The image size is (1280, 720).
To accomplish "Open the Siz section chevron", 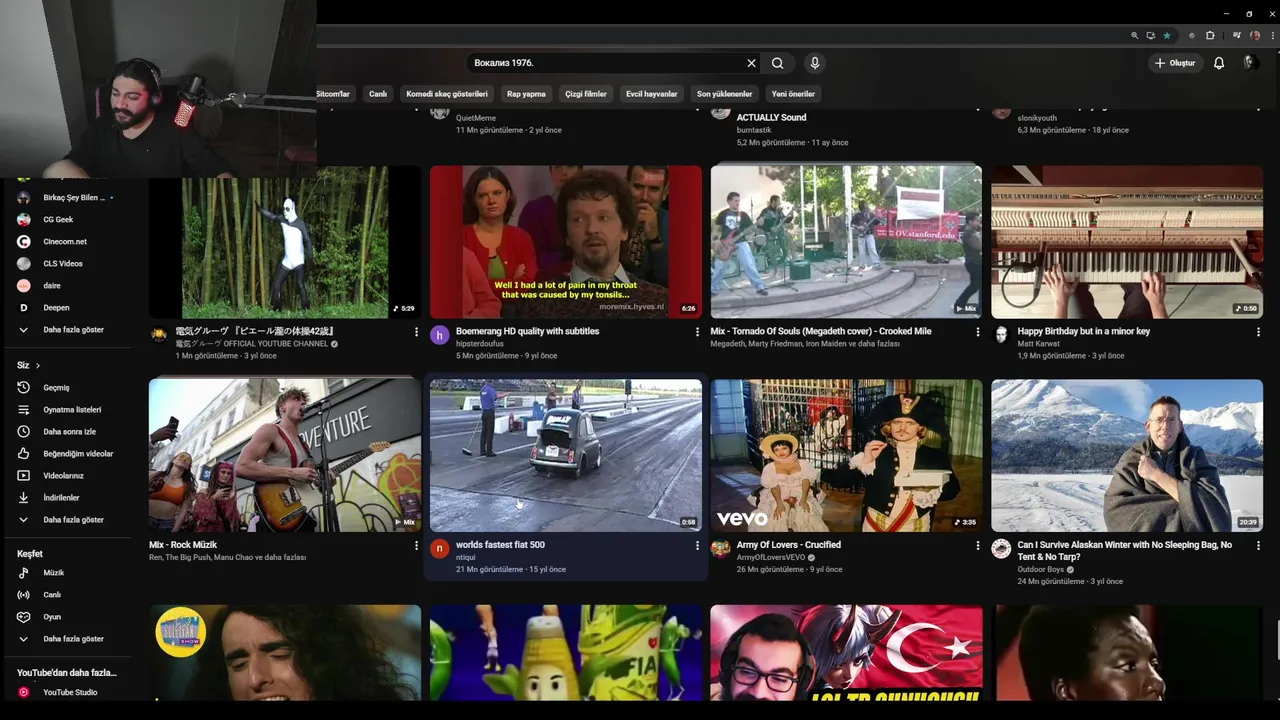I will 38,366.
